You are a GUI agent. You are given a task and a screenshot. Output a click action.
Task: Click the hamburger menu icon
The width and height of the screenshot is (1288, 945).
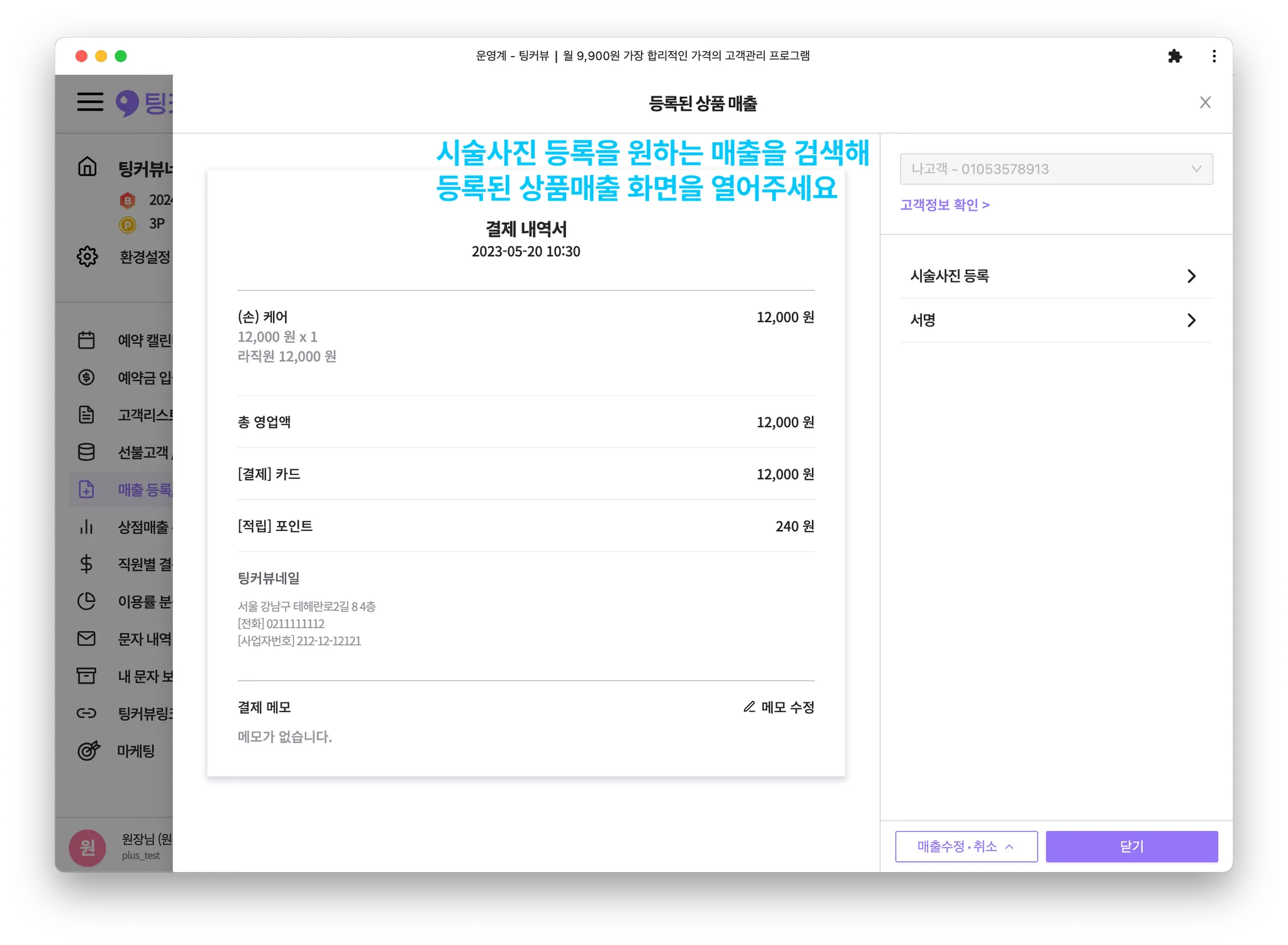(x=90, y=101)
